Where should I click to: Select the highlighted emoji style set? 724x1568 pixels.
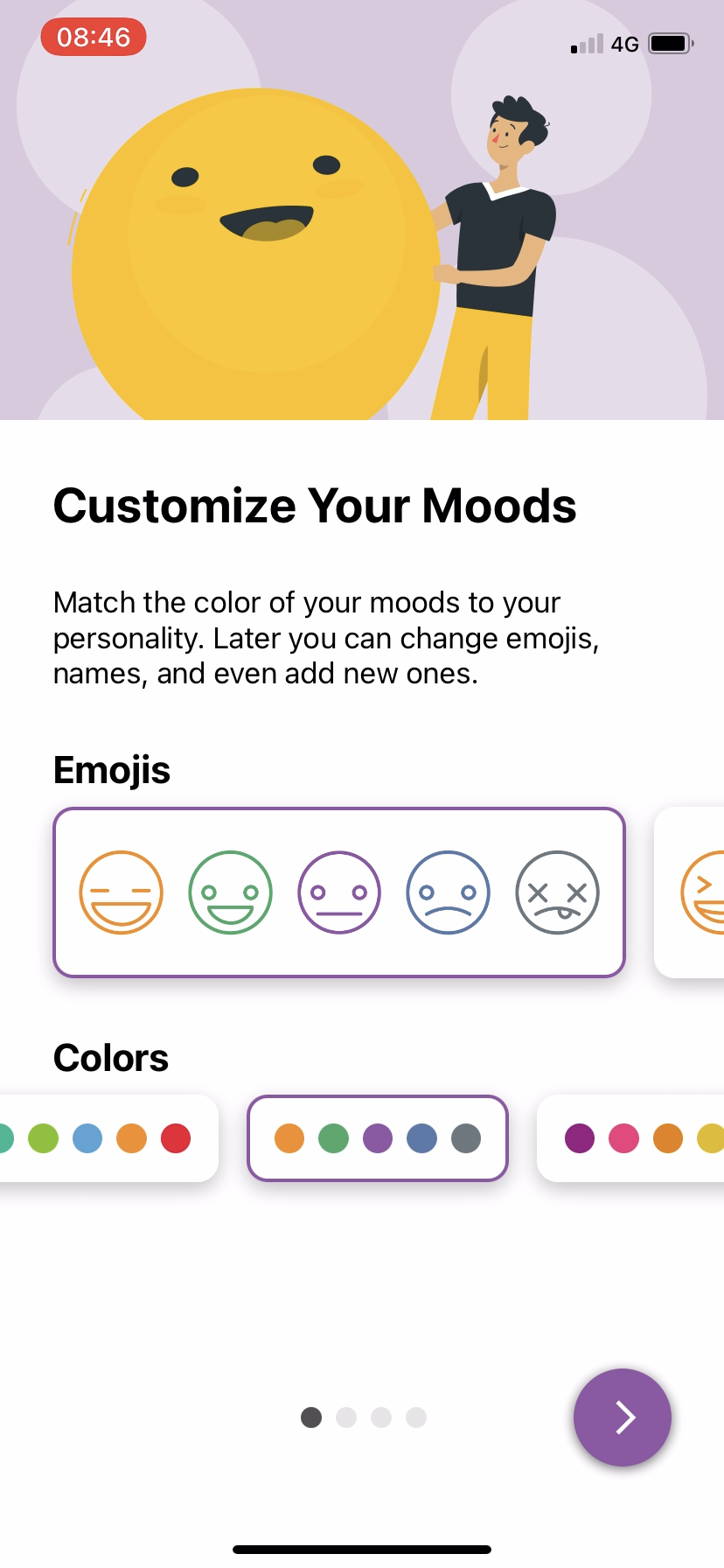click(339, 892)
